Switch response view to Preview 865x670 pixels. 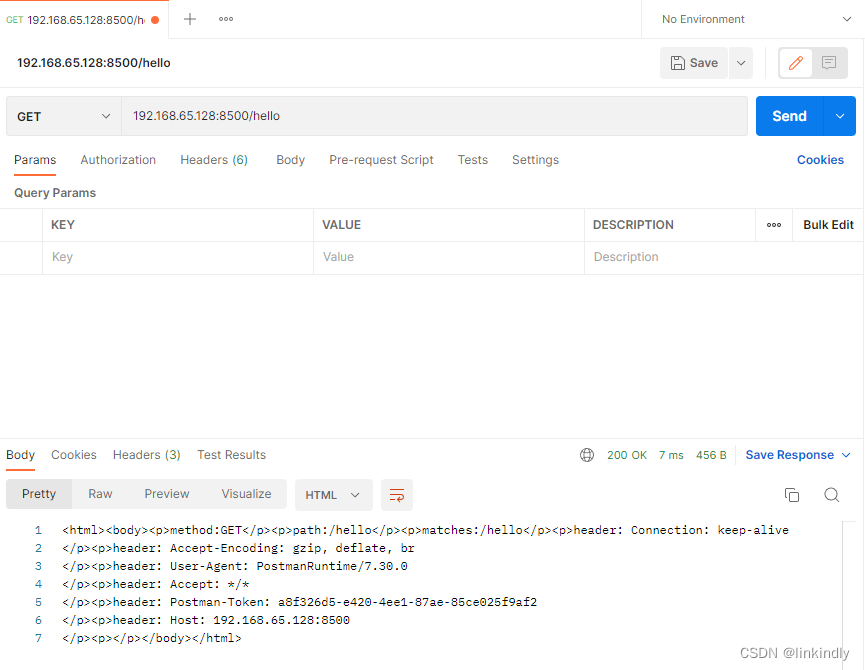click(166, 493)
